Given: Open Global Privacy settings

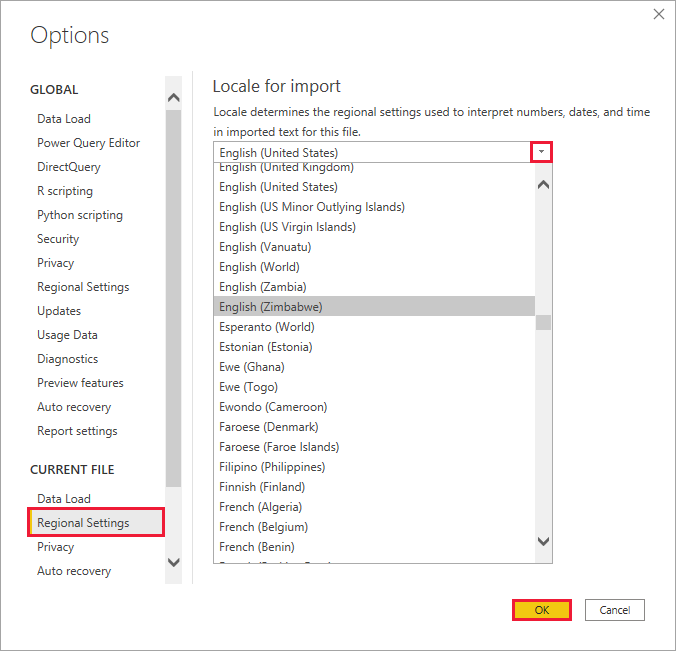Looking at the screenshot, I should tap(55, 263).
